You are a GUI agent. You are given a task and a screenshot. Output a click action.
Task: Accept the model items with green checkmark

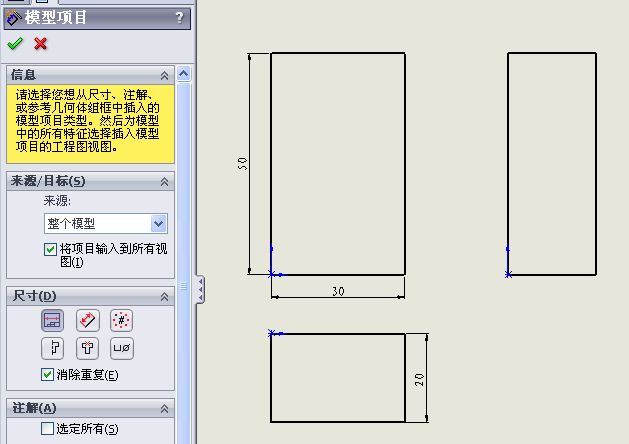click(x=15, y=43)
